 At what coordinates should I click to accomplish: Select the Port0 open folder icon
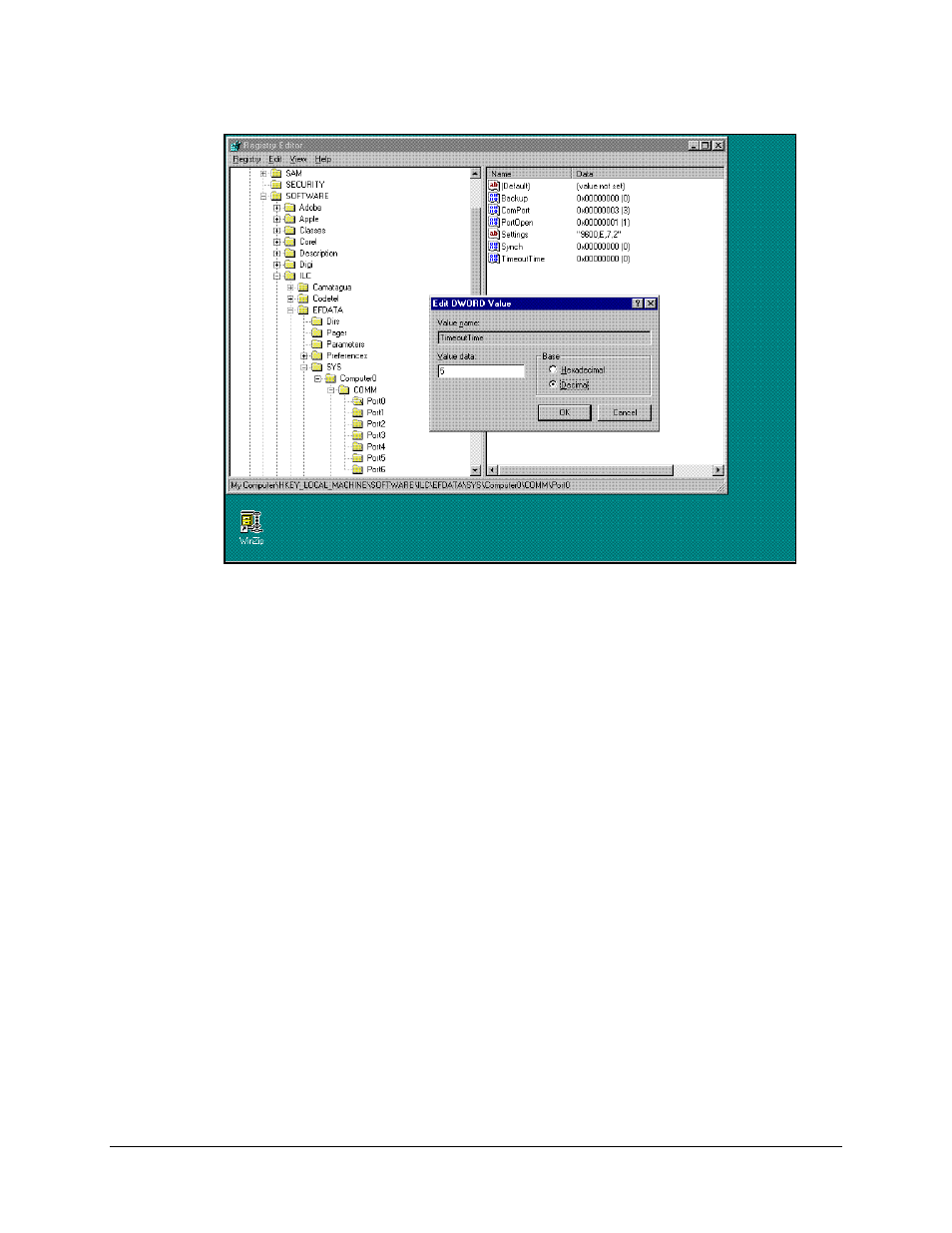point(357,401)
